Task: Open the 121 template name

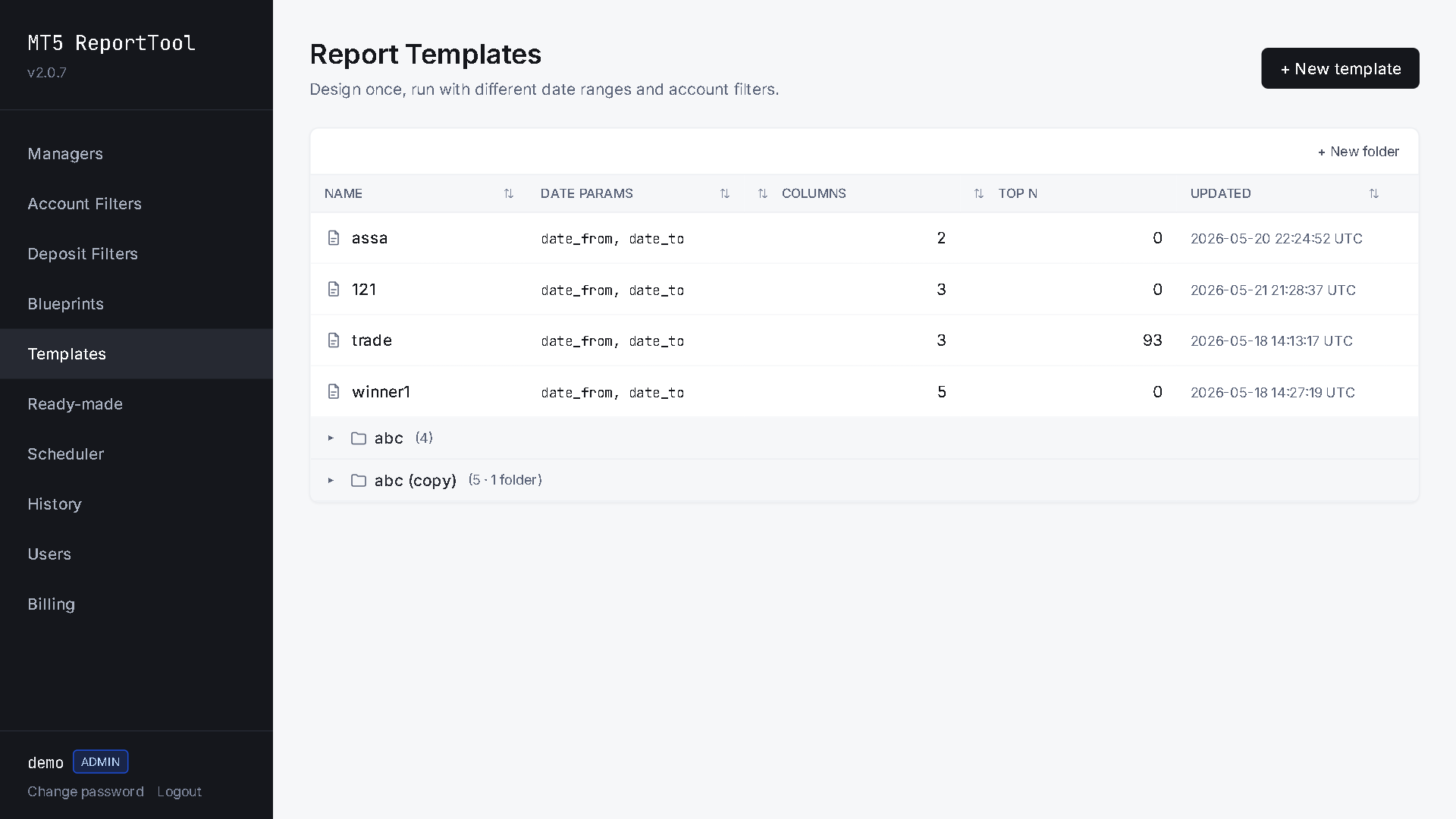Action: tap(364, 289)
